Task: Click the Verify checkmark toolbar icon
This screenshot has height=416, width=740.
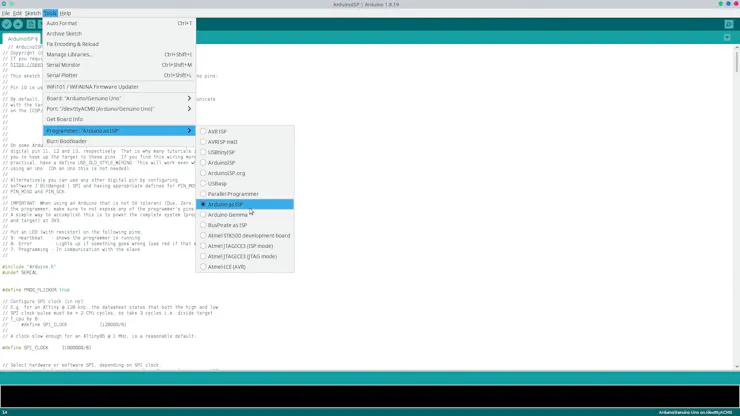Action: [x=7, y=24]
